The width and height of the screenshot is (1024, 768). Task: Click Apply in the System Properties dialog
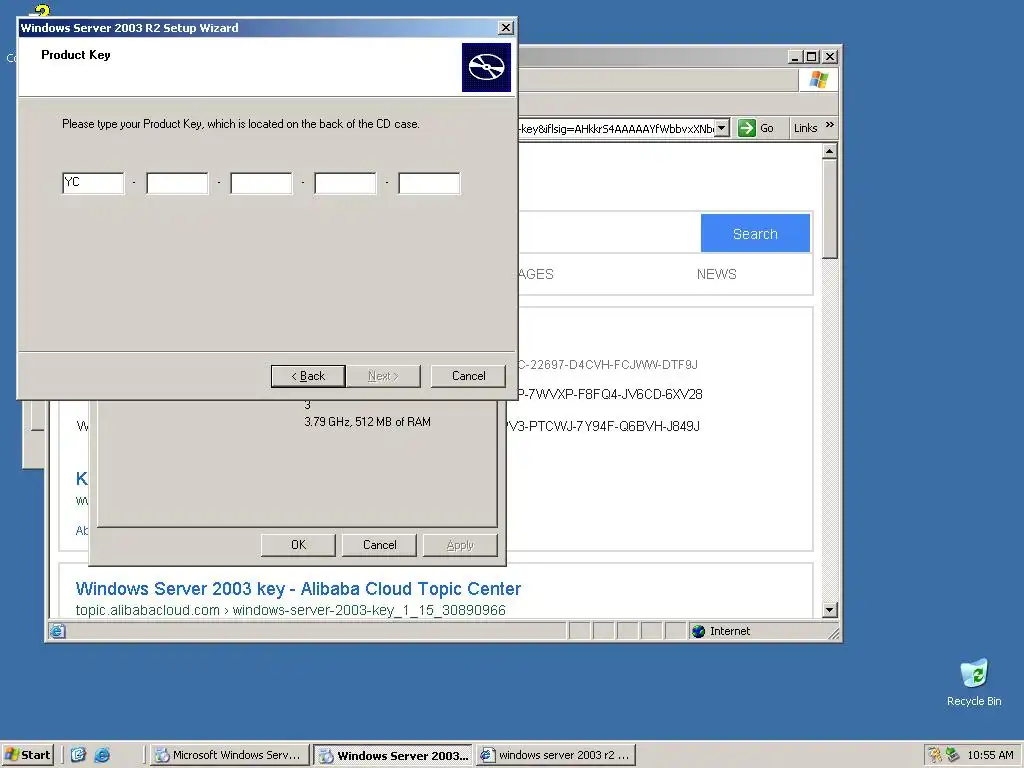pyautogui.click(x=460, y=545)
